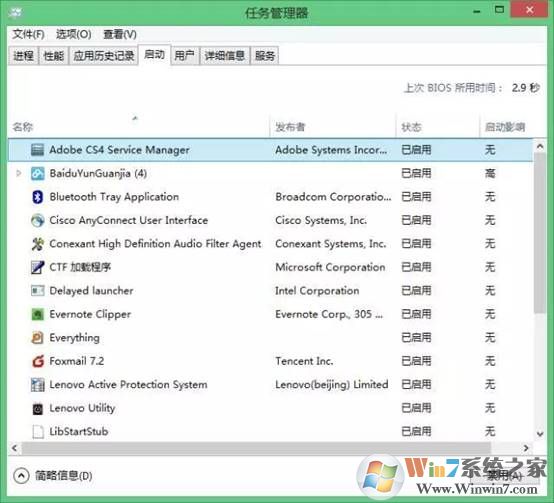Sort by the 名称 column header

[138, 126]
